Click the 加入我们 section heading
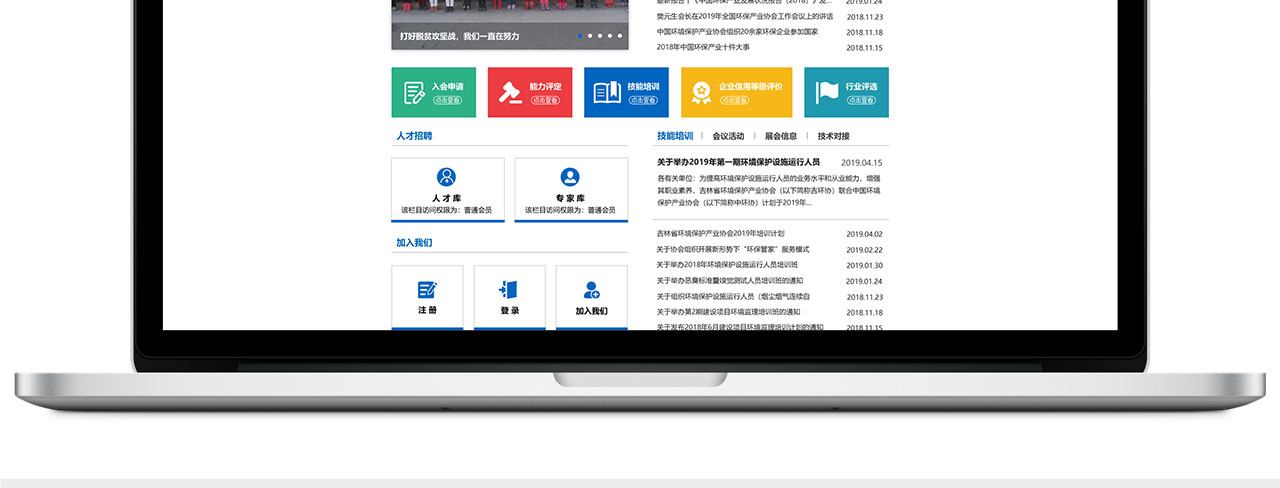Viewport: 1280px width, 488px height. click(414, 243)
